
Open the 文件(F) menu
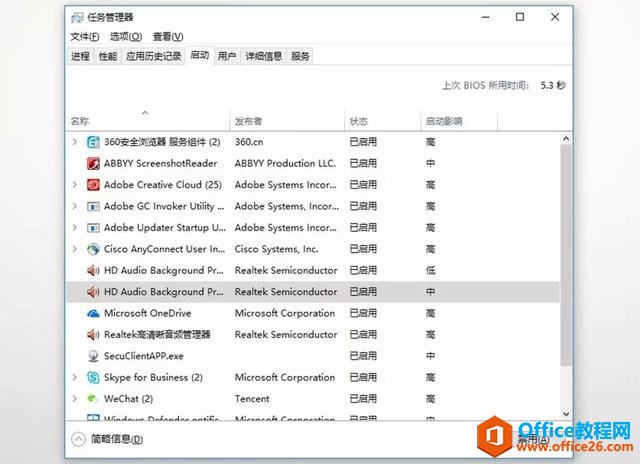pos(84,37)
